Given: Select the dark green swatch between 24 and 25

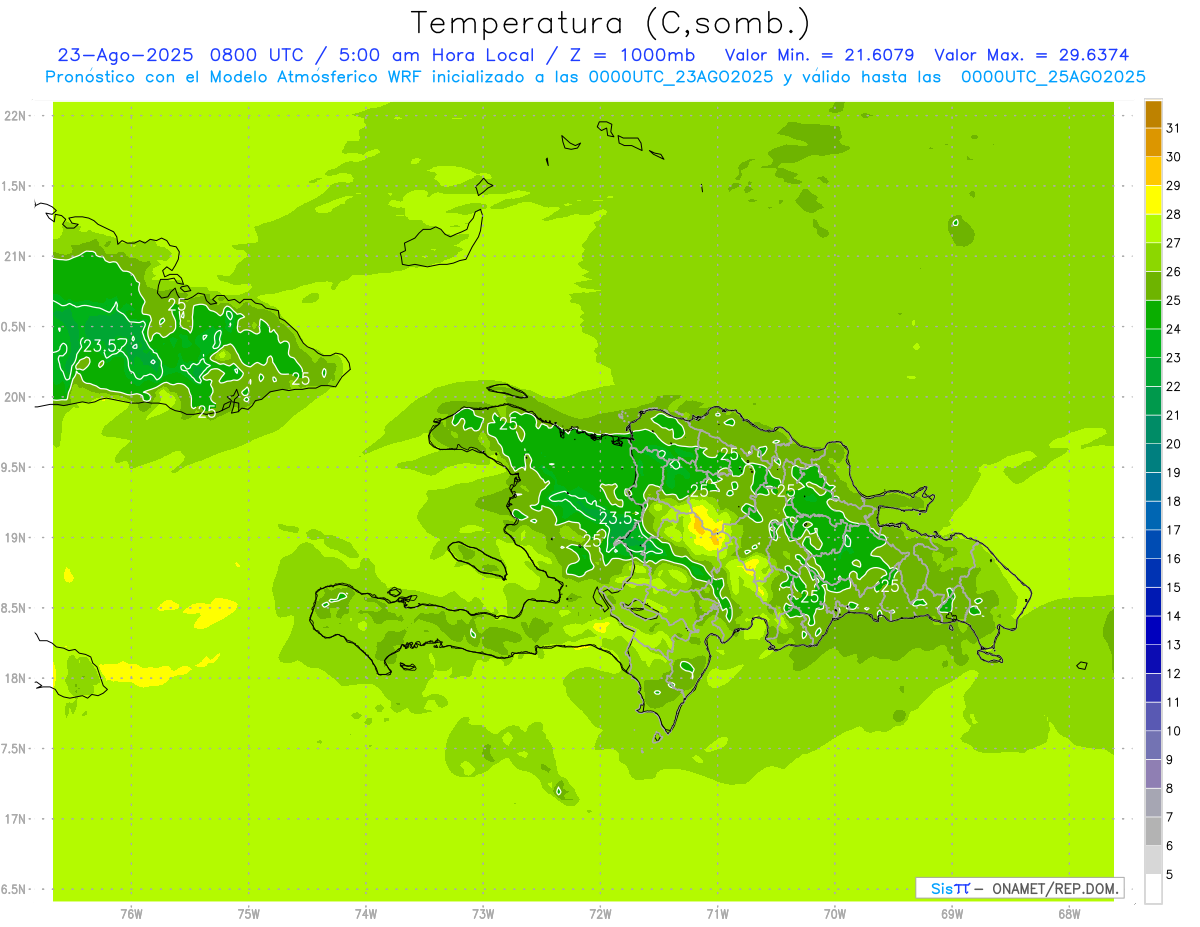Looking at the screenshot, I should (x=1154, y=315).
